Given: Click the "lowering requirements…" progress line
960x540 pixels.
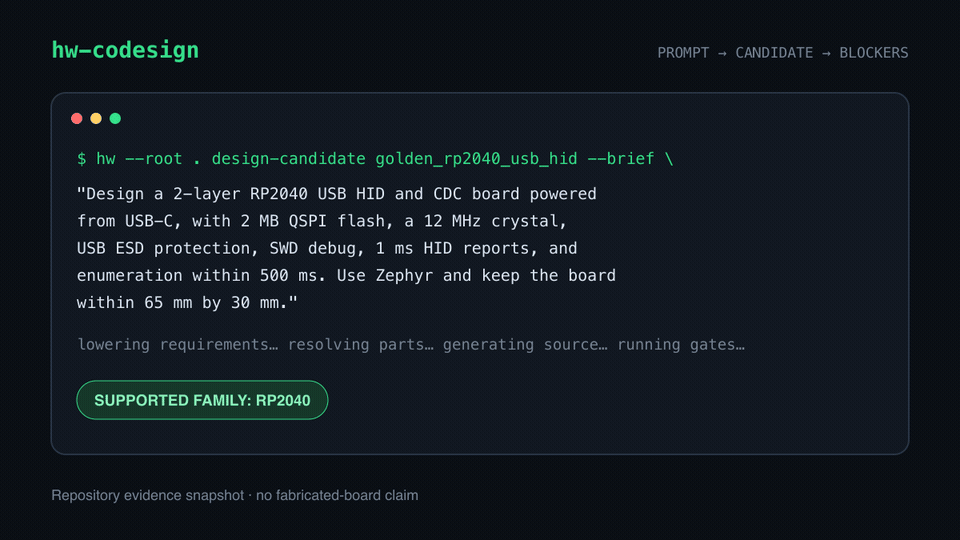Looking at the screenshot, I should [x=411, y=345].
